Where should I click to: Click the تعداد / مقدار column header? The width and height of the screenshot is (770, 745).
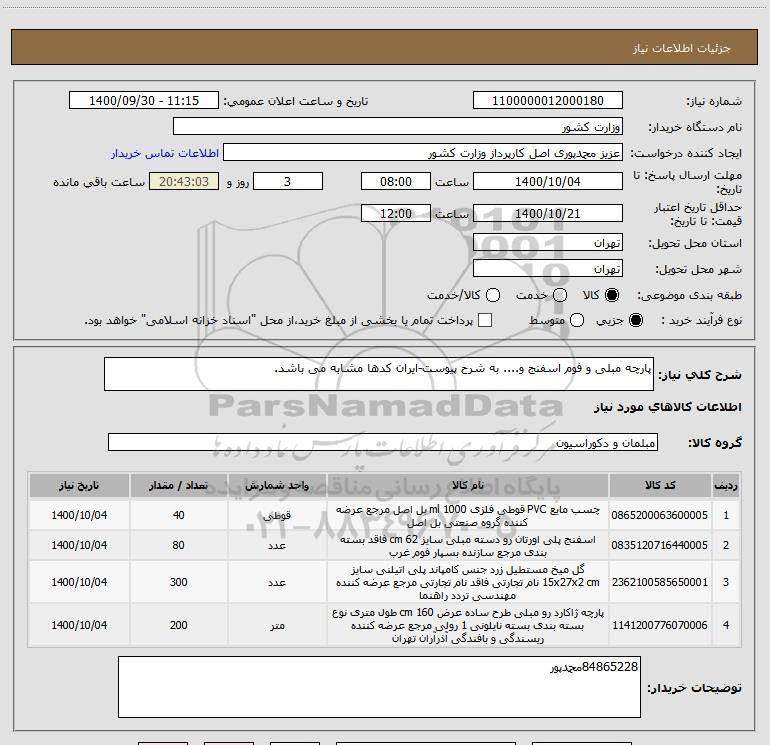click(x=178, y=486)
